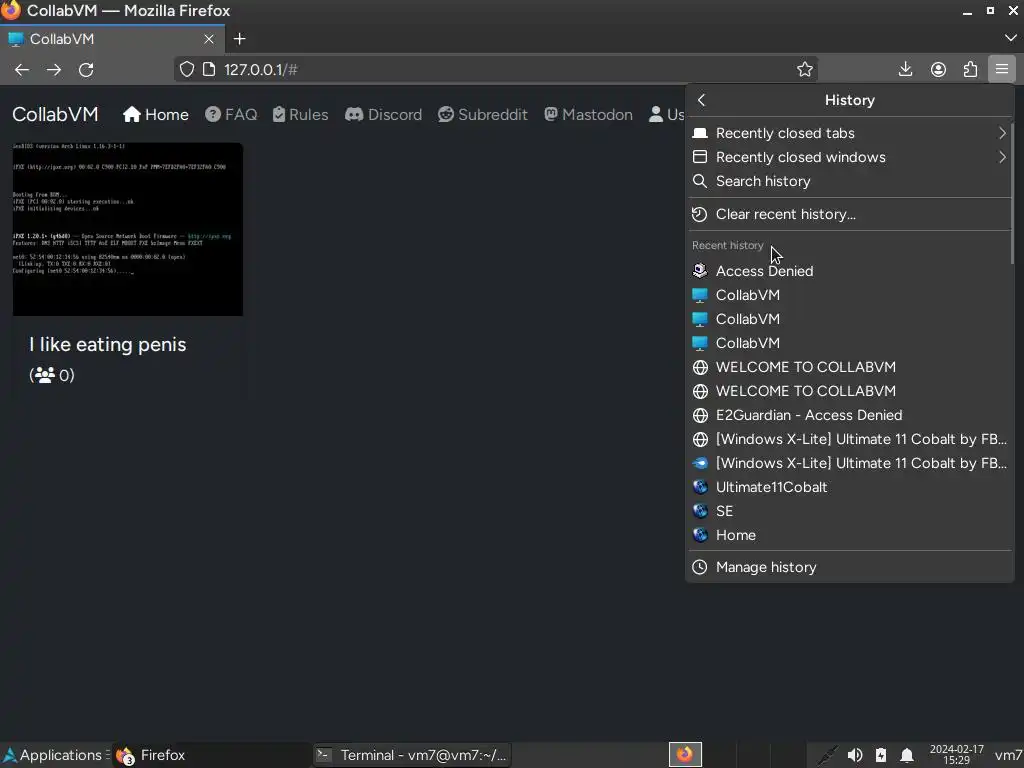Open SE history entry
This screenshot has width=1024, height=768.
pyautogui.click(x=850, y=511)
